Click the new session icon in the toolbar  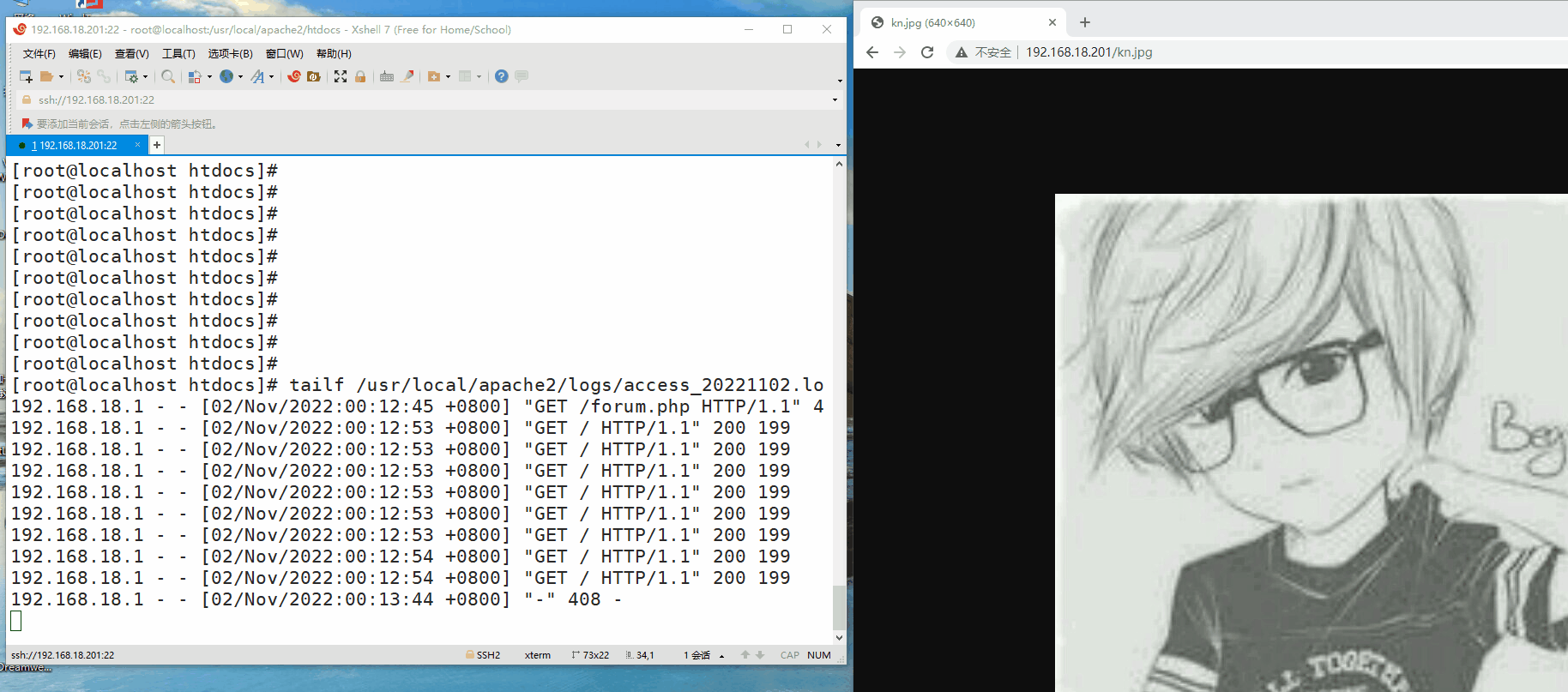pos(25,76)
